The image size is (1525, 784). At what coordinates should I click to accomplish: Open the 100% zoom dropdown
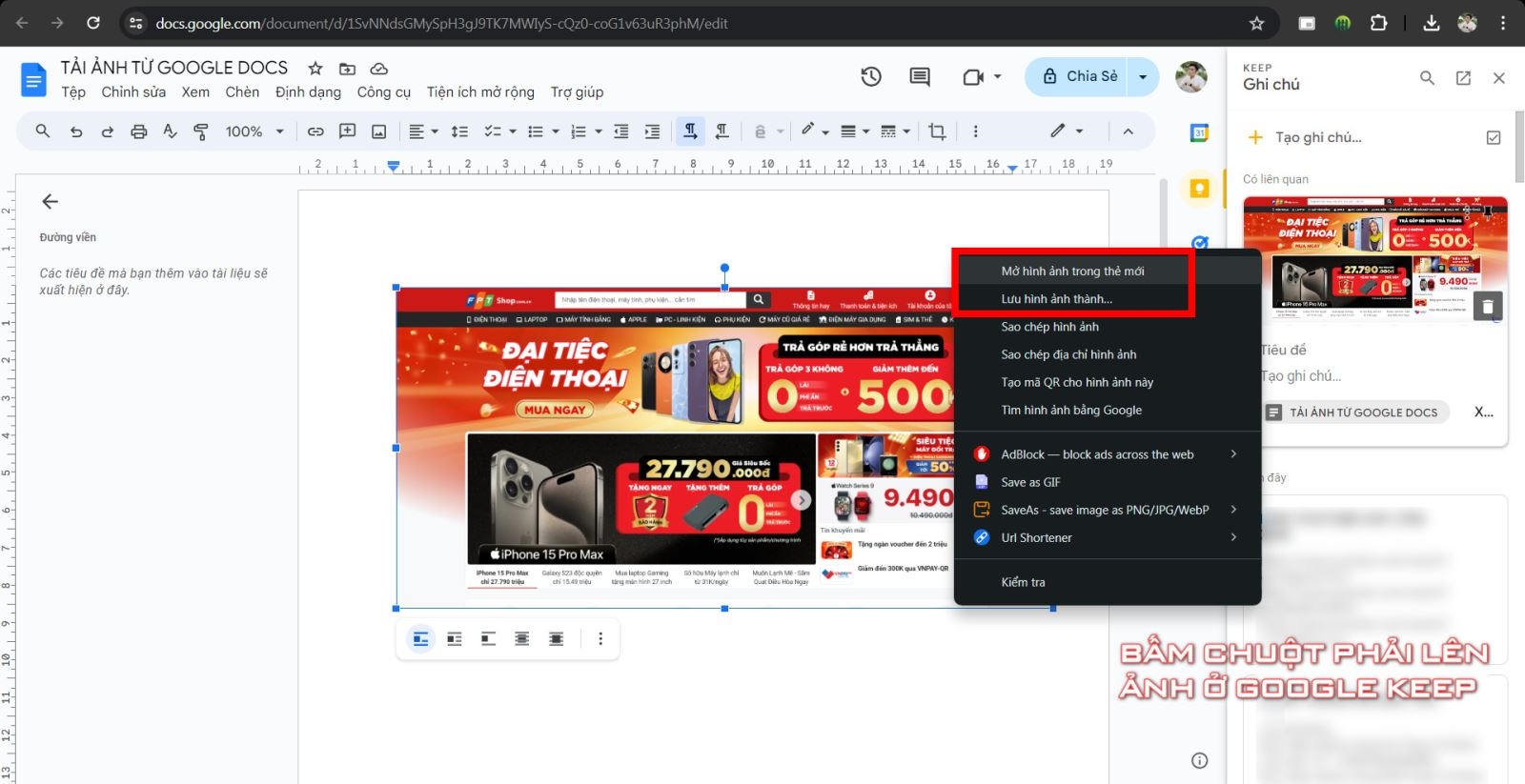point(254,131)
